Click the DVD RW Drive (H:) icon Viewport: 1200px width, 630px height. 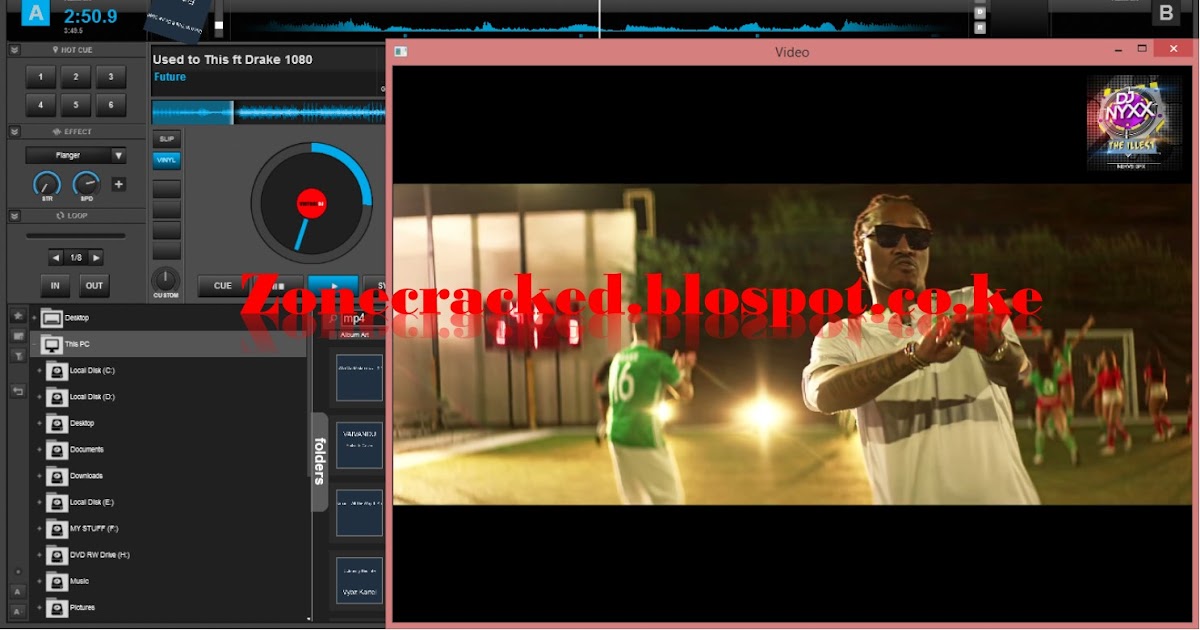tap(57, 555)
